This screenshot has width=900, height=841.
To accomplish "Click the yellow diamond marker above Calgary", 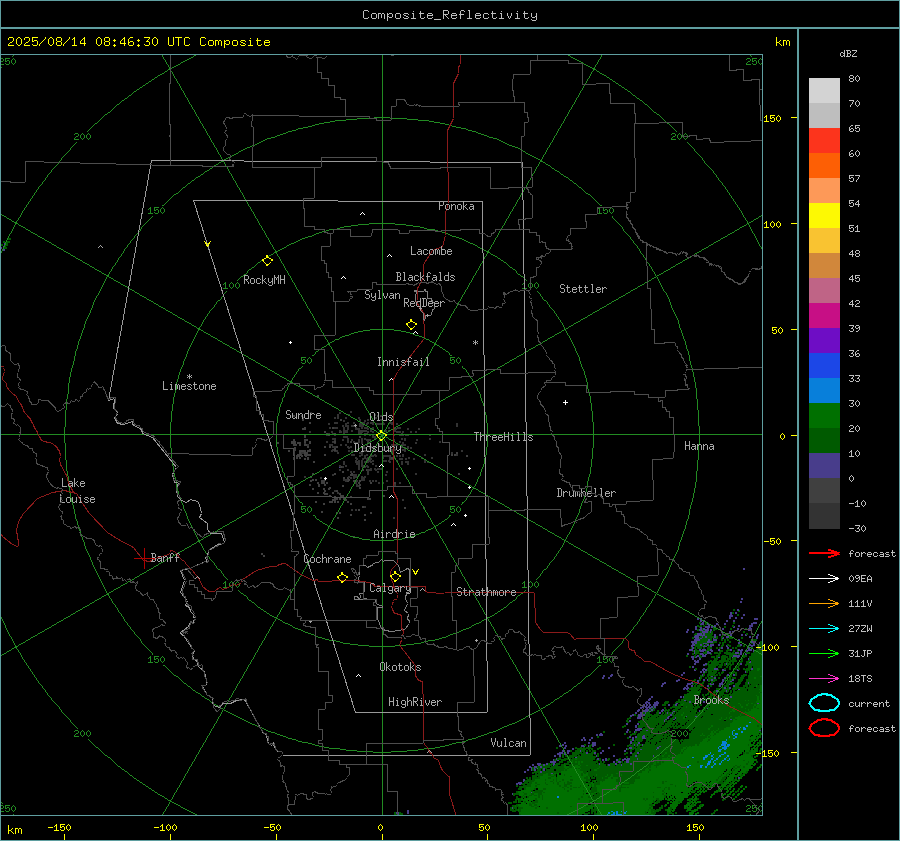I will (395, 576).
